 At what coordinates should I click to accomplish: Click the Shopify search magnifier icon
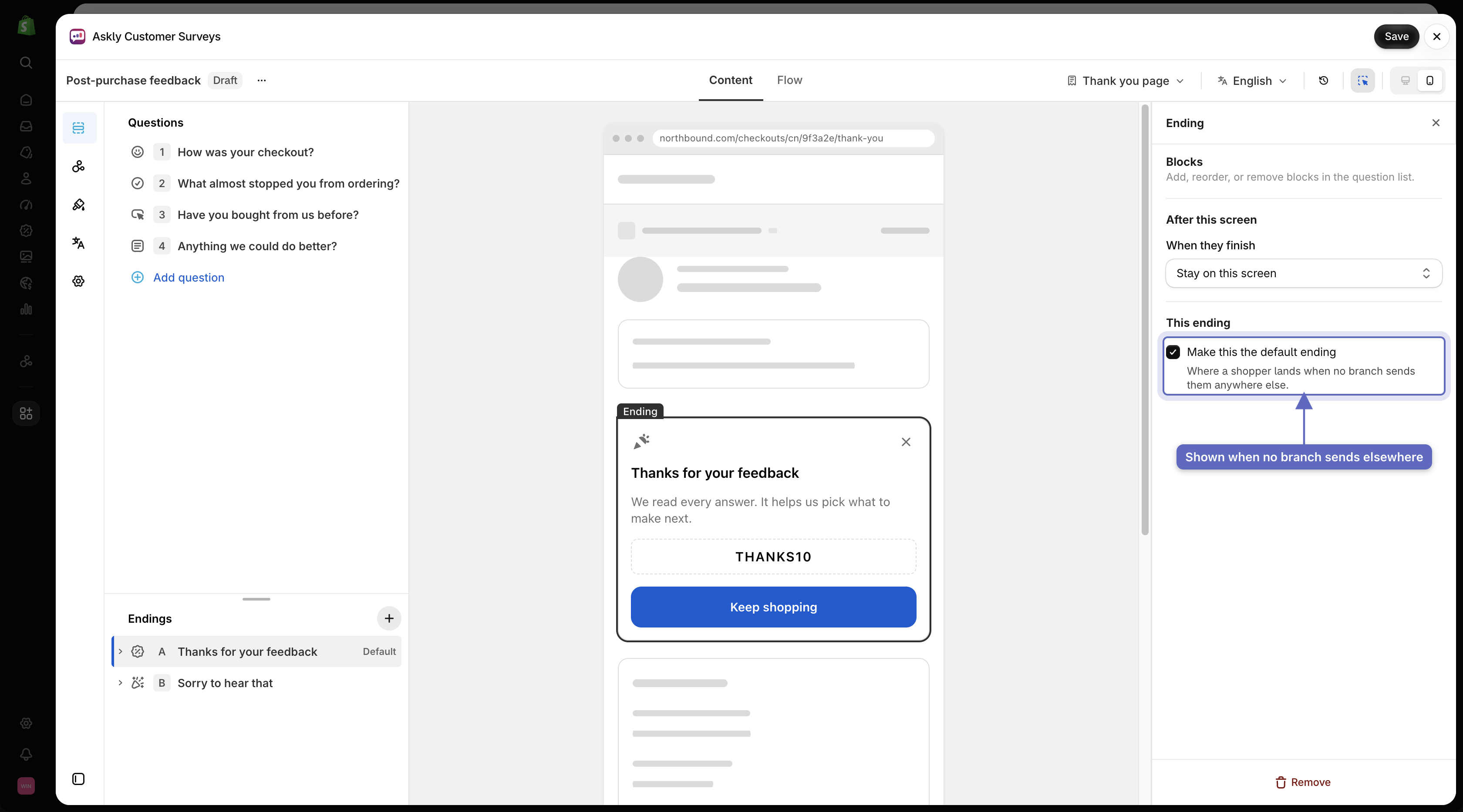tap(26, 62)
